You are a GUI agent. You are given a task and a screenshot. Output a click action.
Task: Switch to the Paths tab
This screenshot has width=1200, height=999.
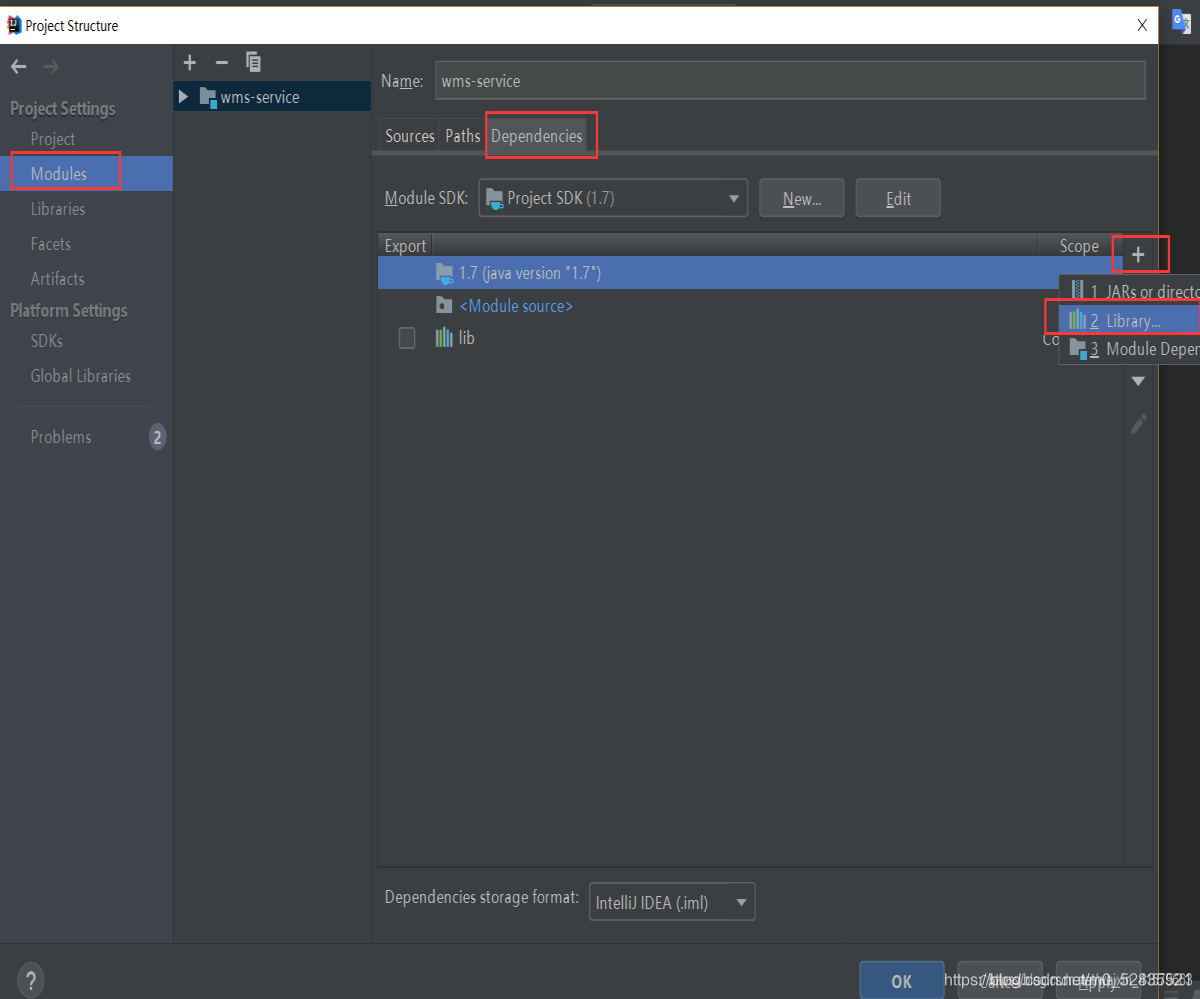(x=463, y=136)
